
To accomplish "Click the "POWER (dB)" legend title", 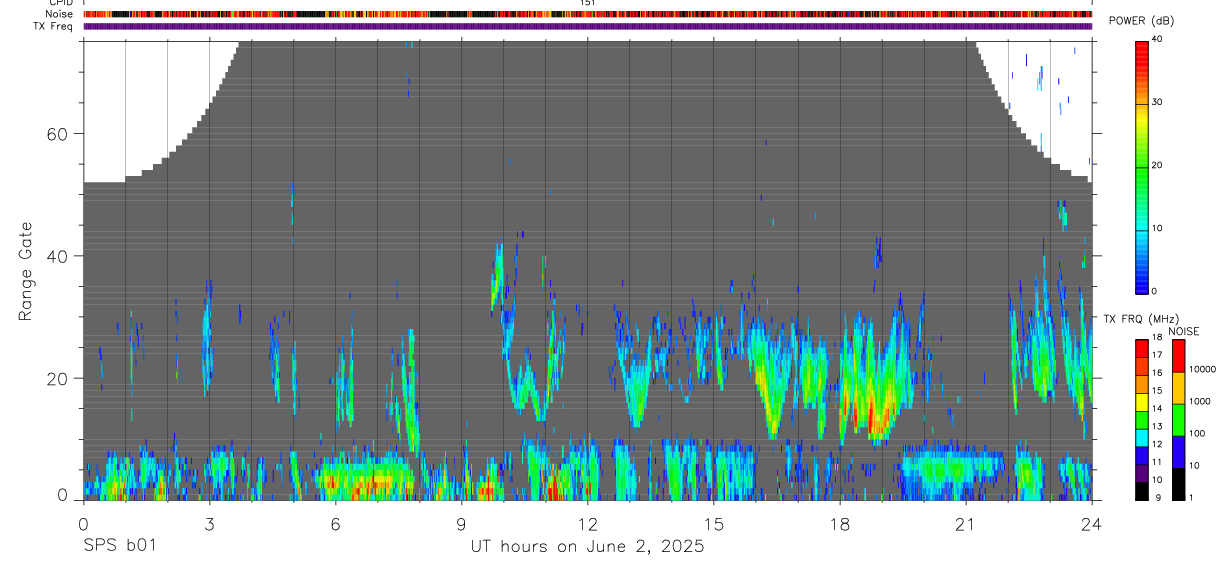I will (1141, 21).
